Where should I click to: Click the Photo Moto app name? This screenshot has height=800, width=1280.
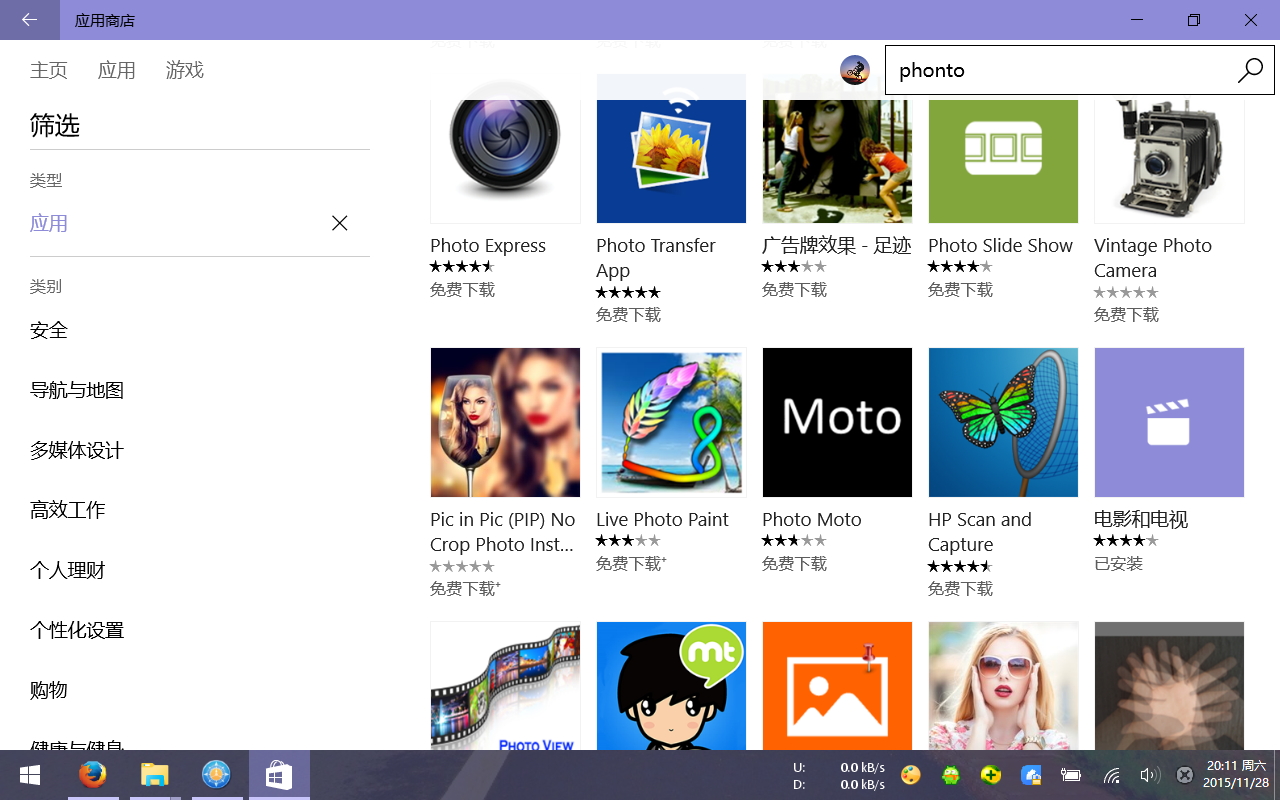[x=812, y=520]
